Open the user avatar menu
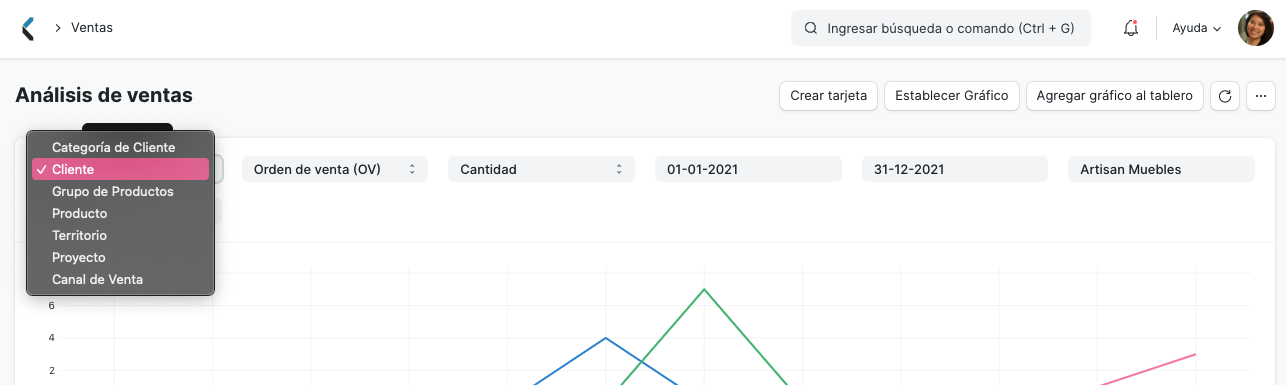 (x=1256, y=28)
